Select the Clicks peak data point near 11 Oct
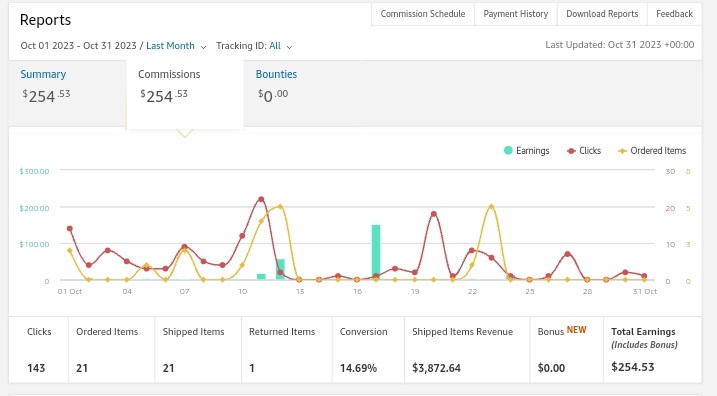Screen dimensions: 717x396 coord(261,199)
